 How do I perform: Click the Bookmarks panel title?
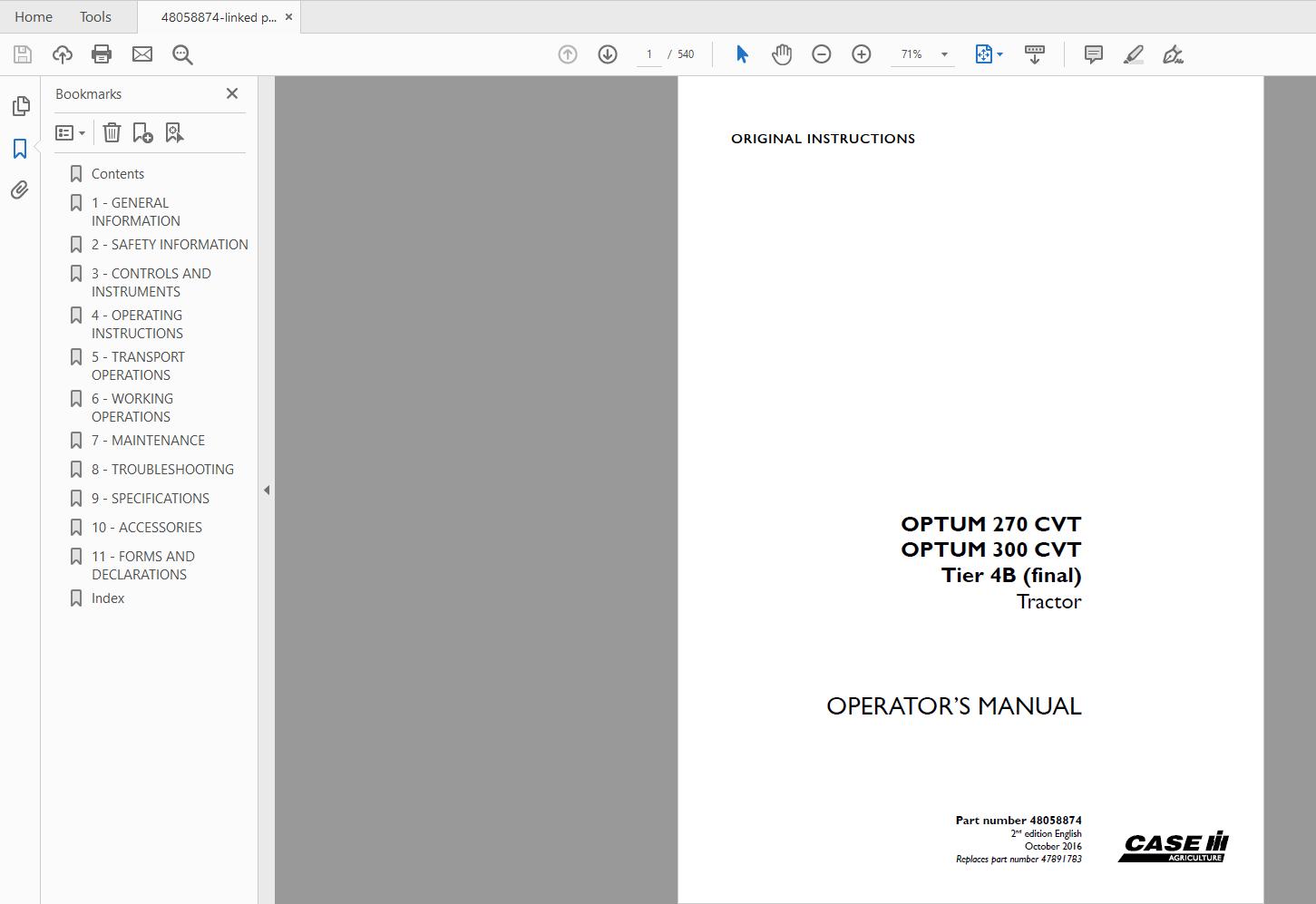tap(88, 93)
